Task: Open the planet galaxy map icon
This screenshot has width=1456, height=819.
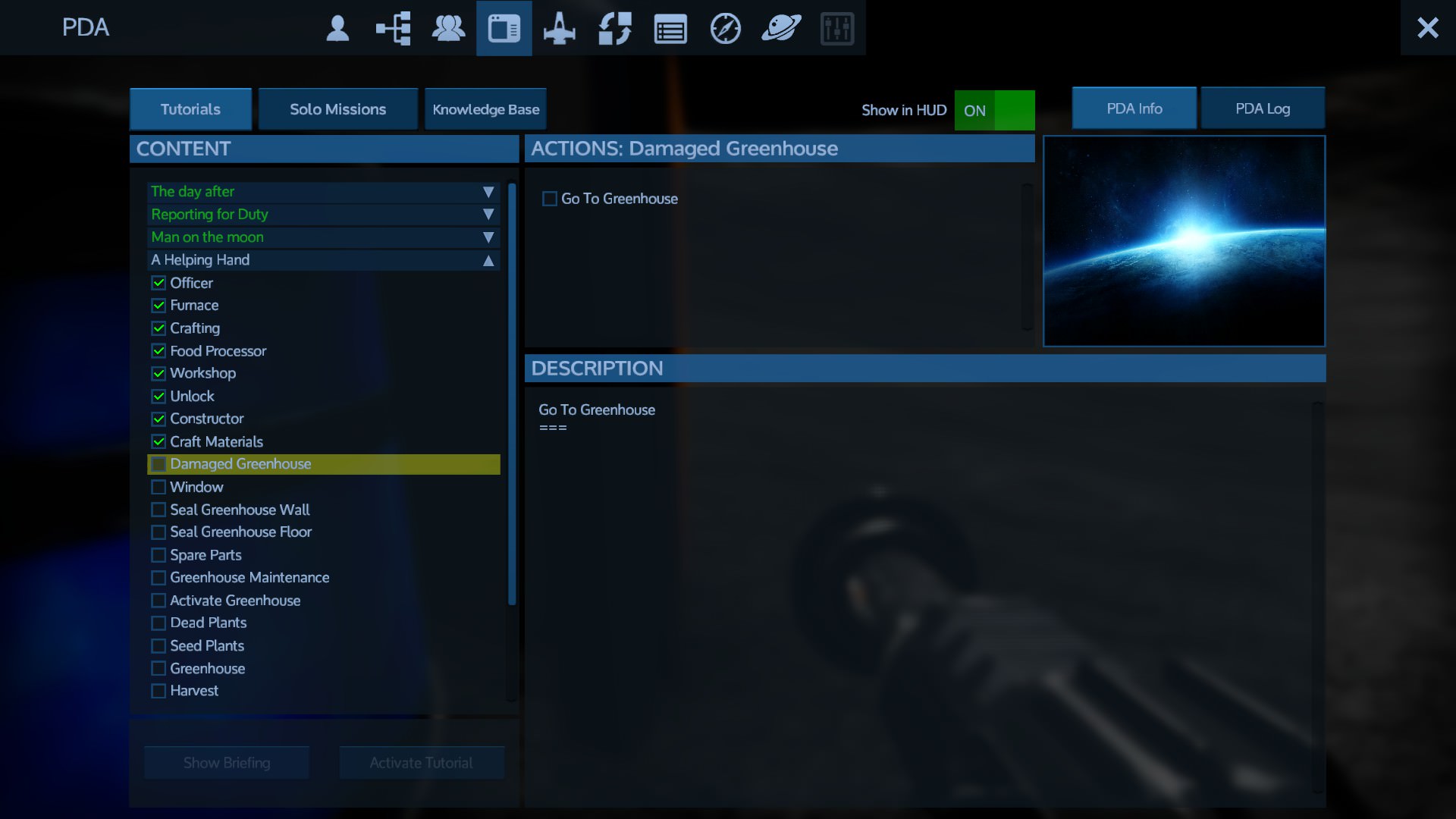Action: pos(781,29)
